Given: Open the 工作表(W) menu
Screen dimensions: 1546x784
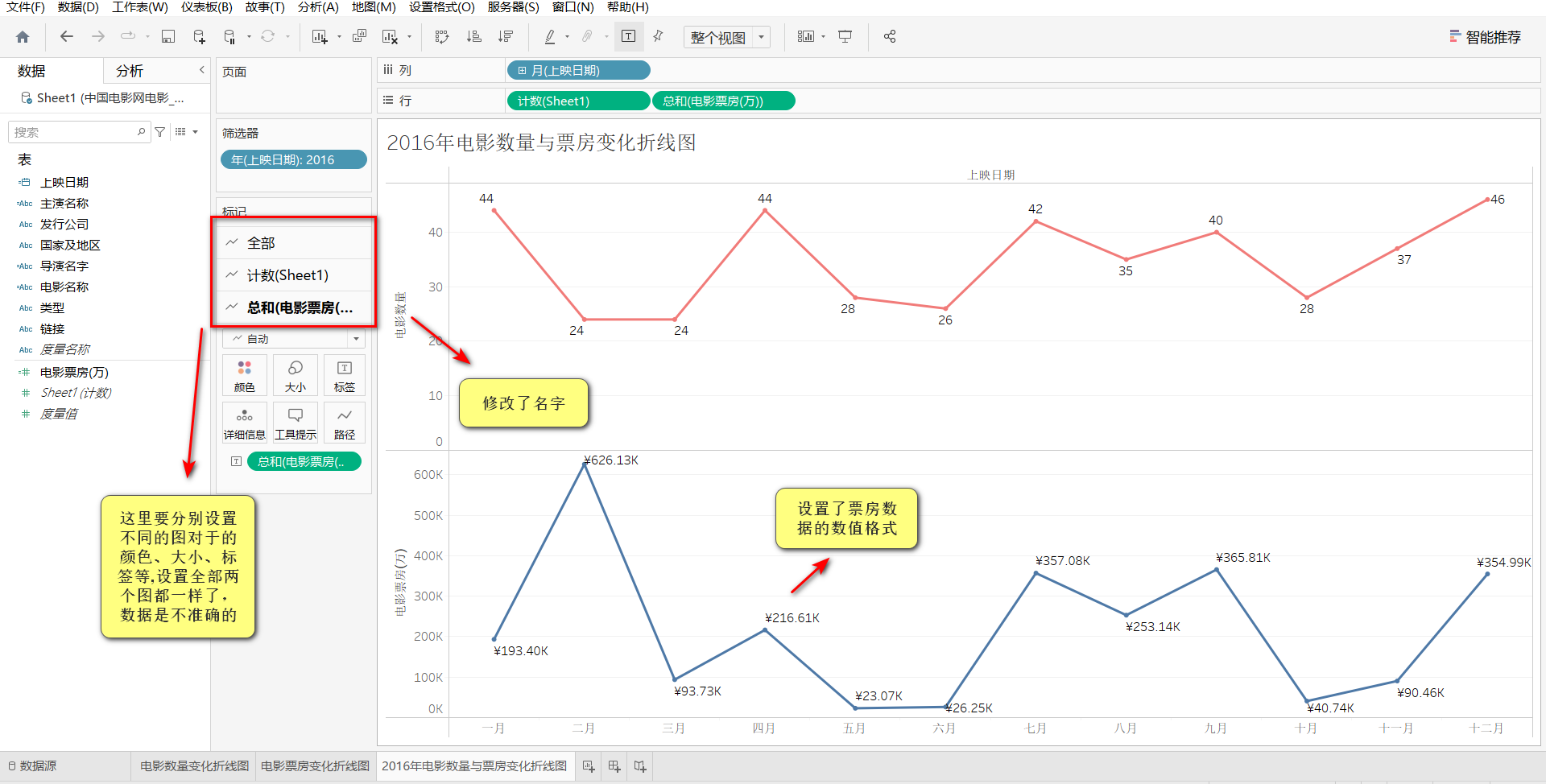Looking at the screenshot, I should coord(140,7).
